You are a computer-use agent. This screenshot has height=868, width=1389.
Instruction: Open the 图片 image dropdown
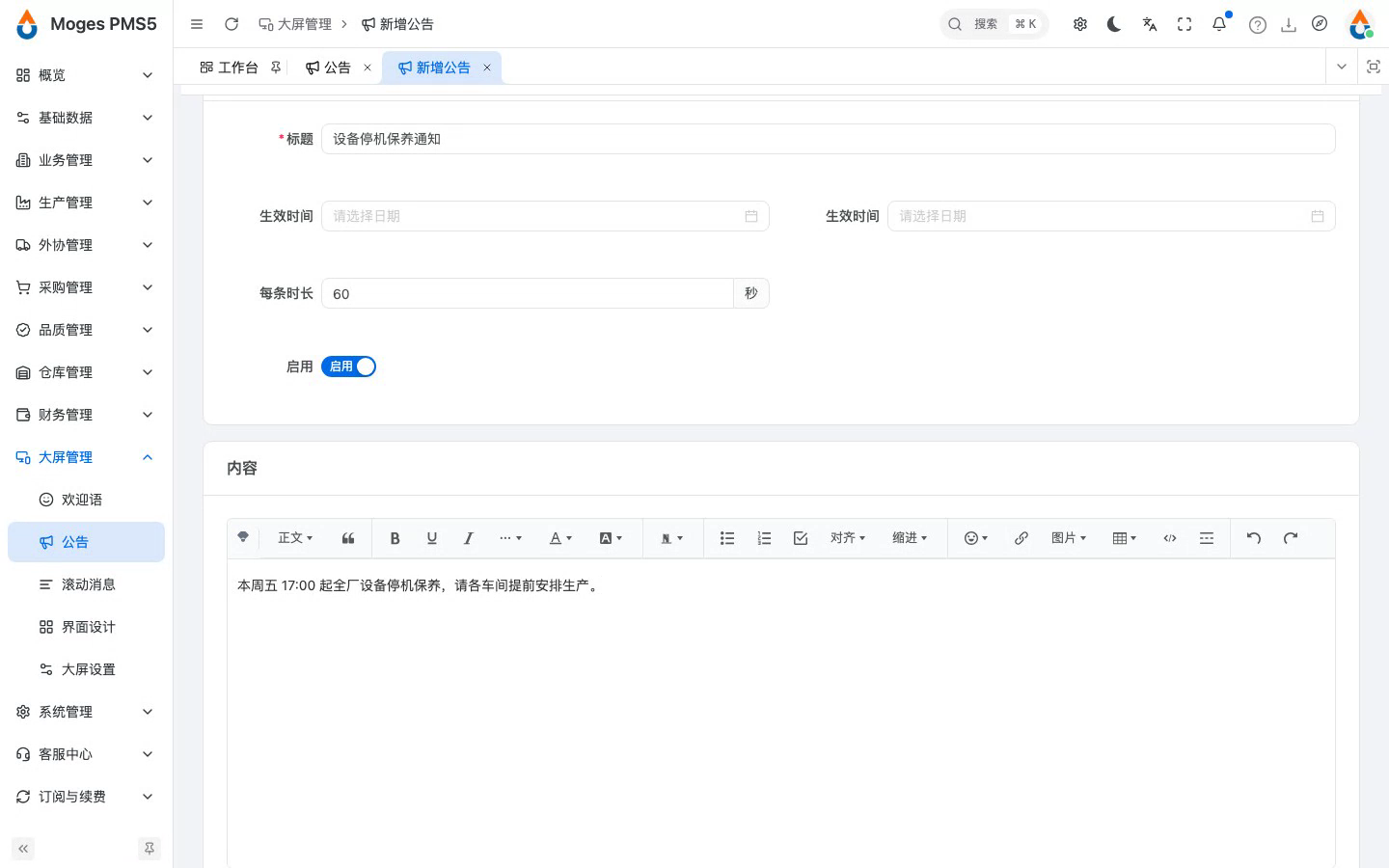pyautogui.click(x=1069, y=538)
